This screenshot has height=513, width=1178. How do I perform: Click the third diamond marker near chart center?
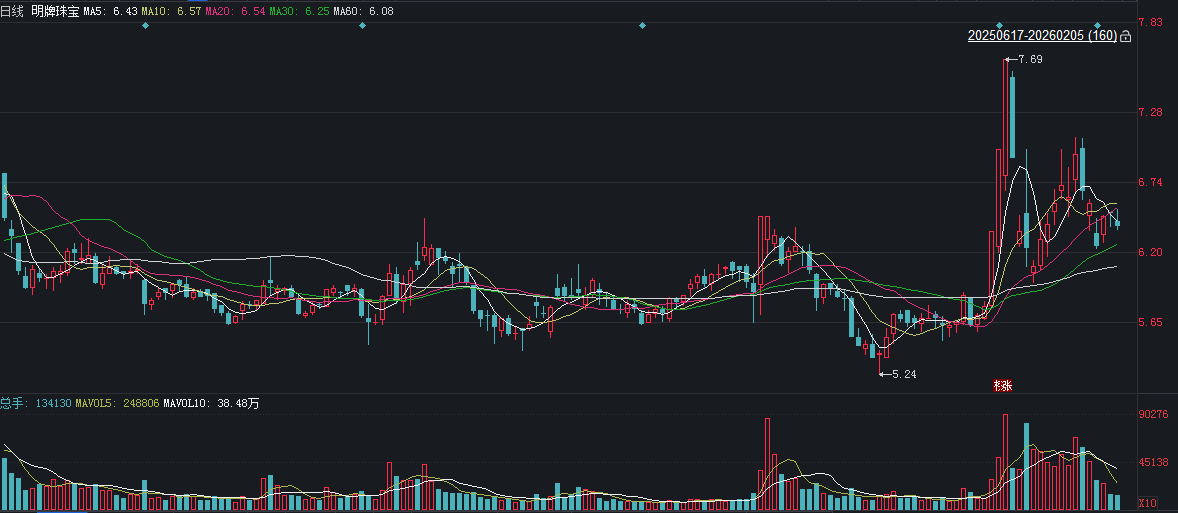coord(642,25)
